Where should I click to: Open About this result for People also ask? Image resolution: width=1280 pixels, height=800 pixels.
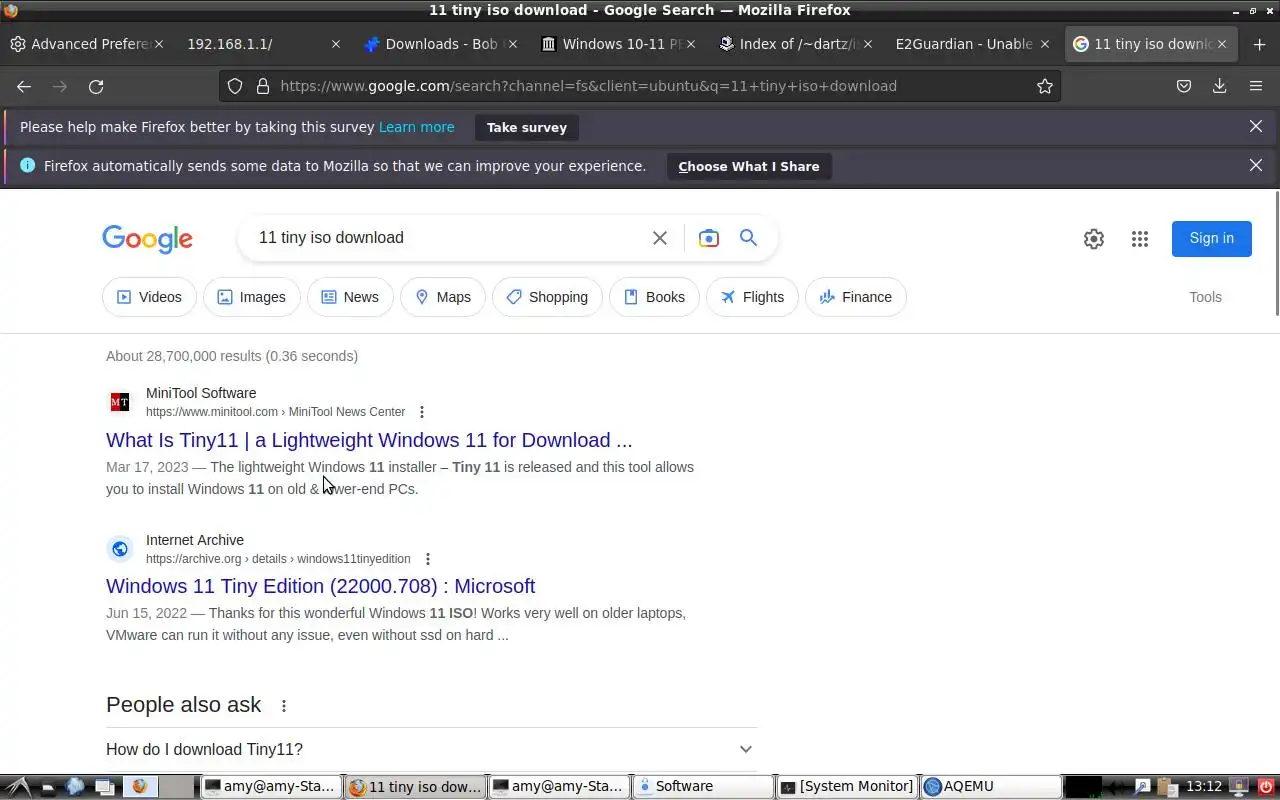point(284,706)
